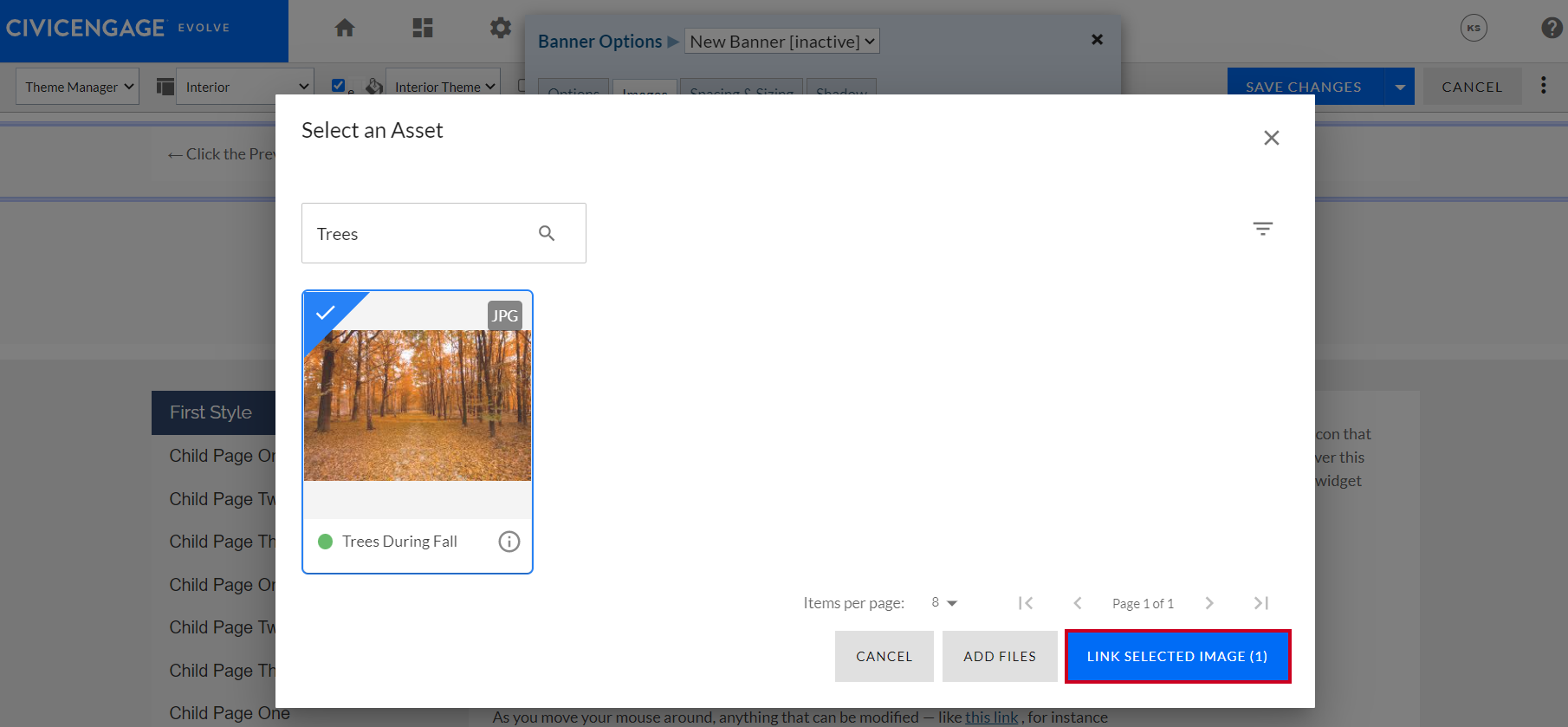Open the help question mark icon

click(x=1552, y=28)
